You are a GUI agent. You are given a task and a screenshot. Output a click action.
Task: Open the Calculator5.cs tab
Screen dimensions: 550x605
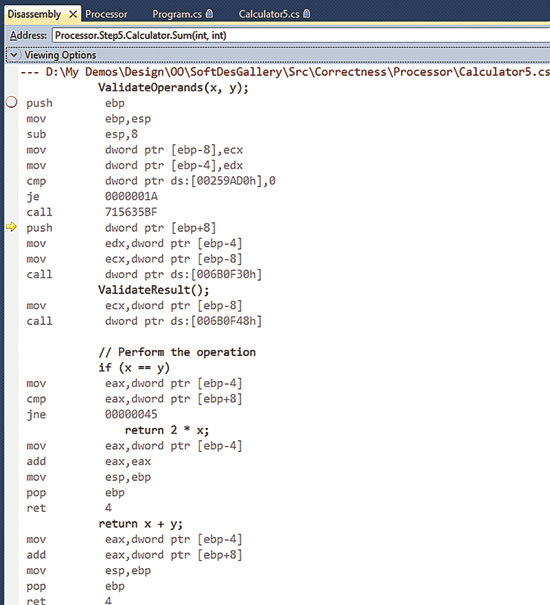(x=269, y=14)
